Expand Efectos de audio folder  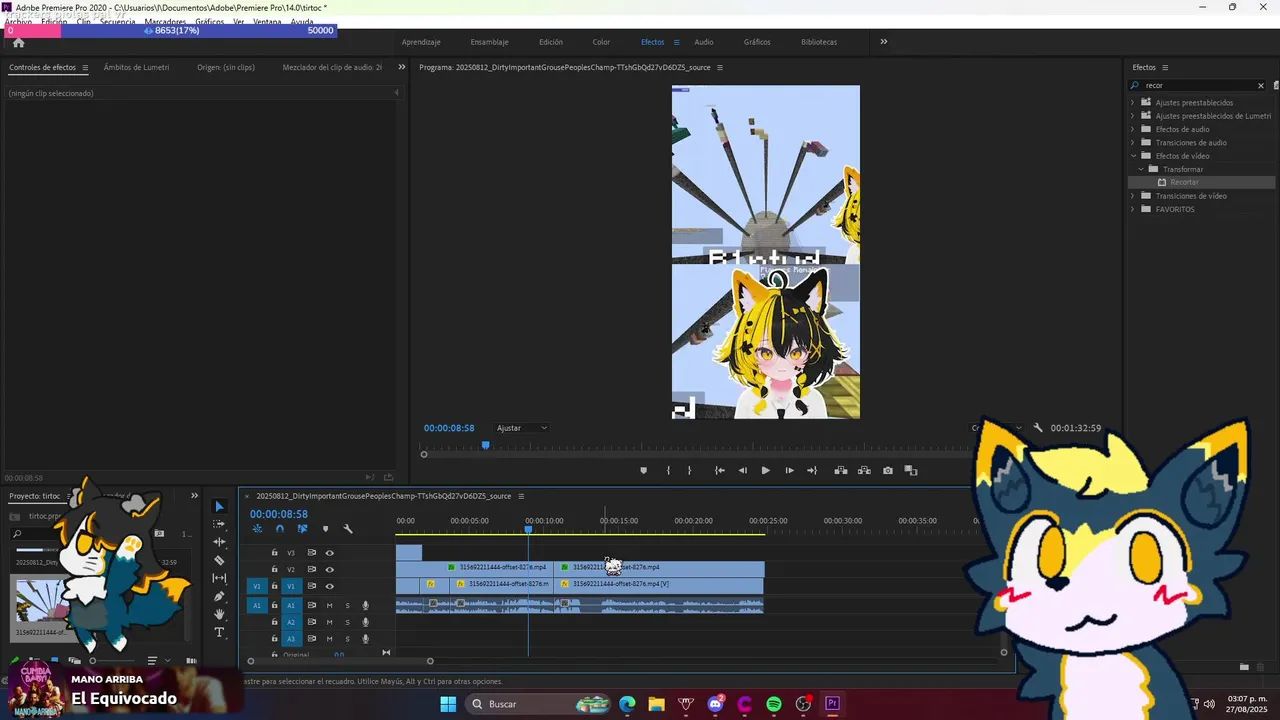tap(1133, 129)
